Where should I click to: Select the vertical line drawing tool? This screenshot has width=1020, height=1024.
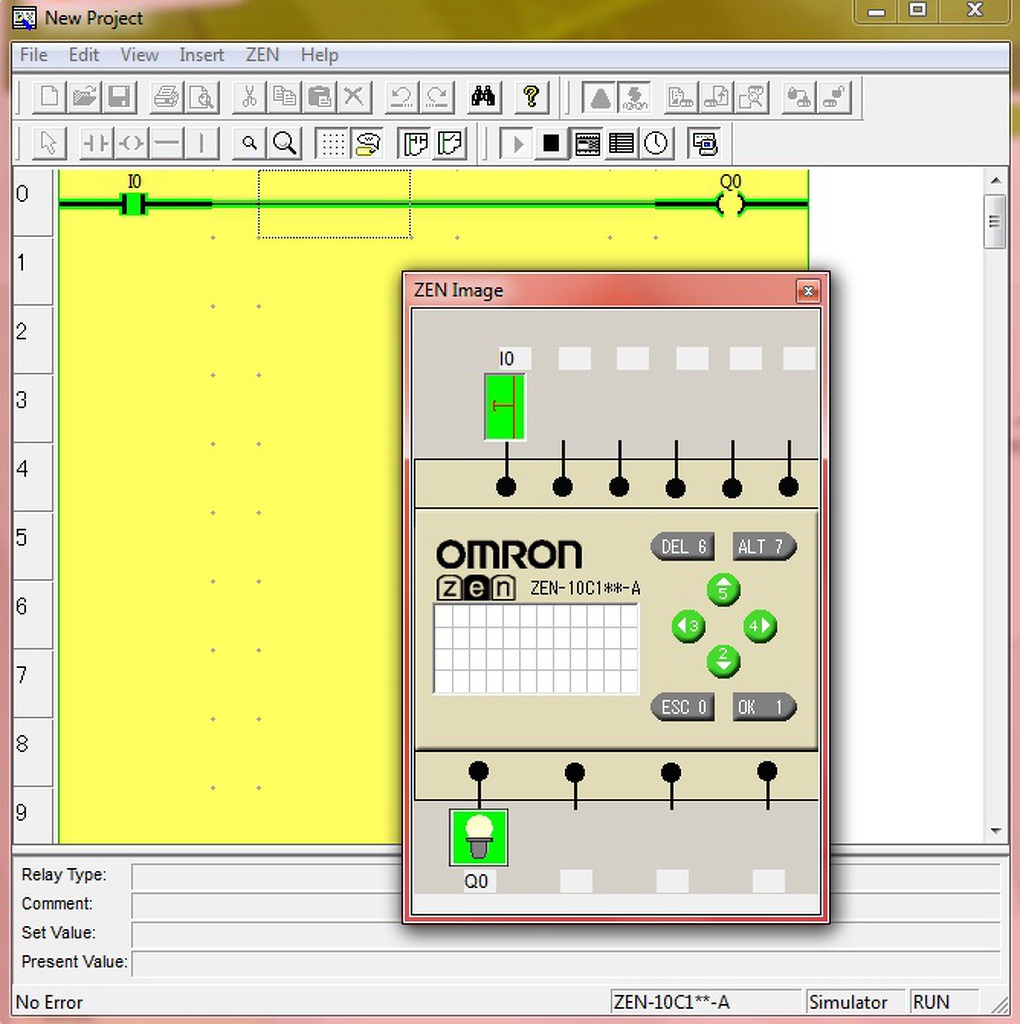tap(201, 143)
